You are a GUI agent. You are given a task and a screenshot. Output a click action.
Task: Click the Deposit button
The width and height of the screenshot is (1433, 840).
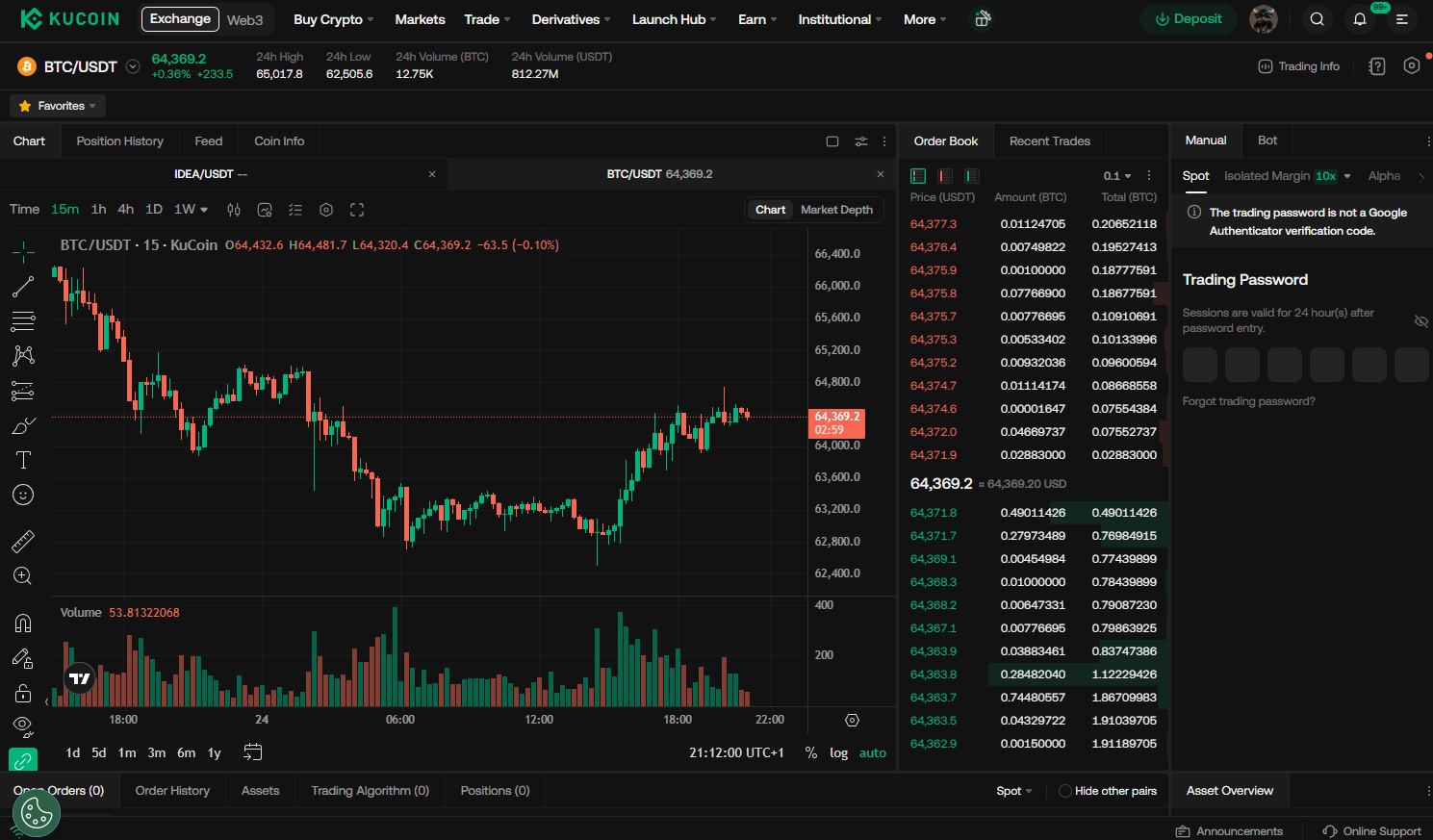(1189, 19)
